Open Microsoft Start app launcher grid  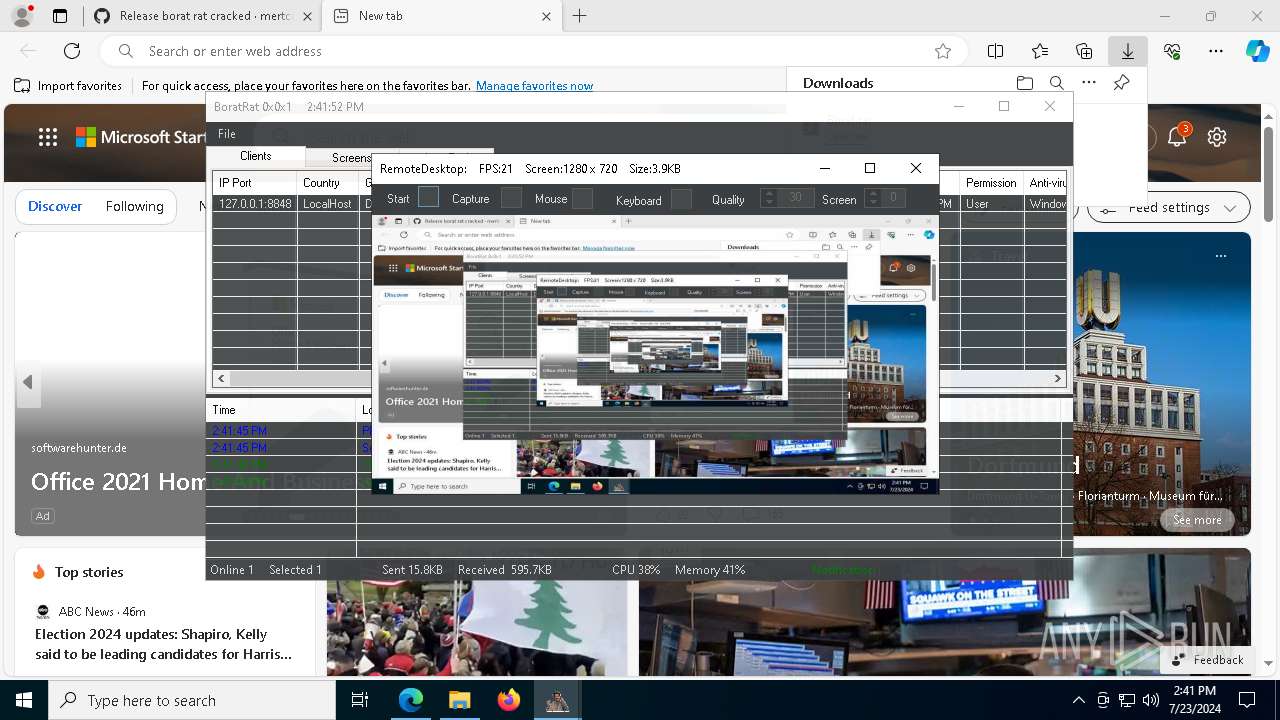click(x=48, y=137)
